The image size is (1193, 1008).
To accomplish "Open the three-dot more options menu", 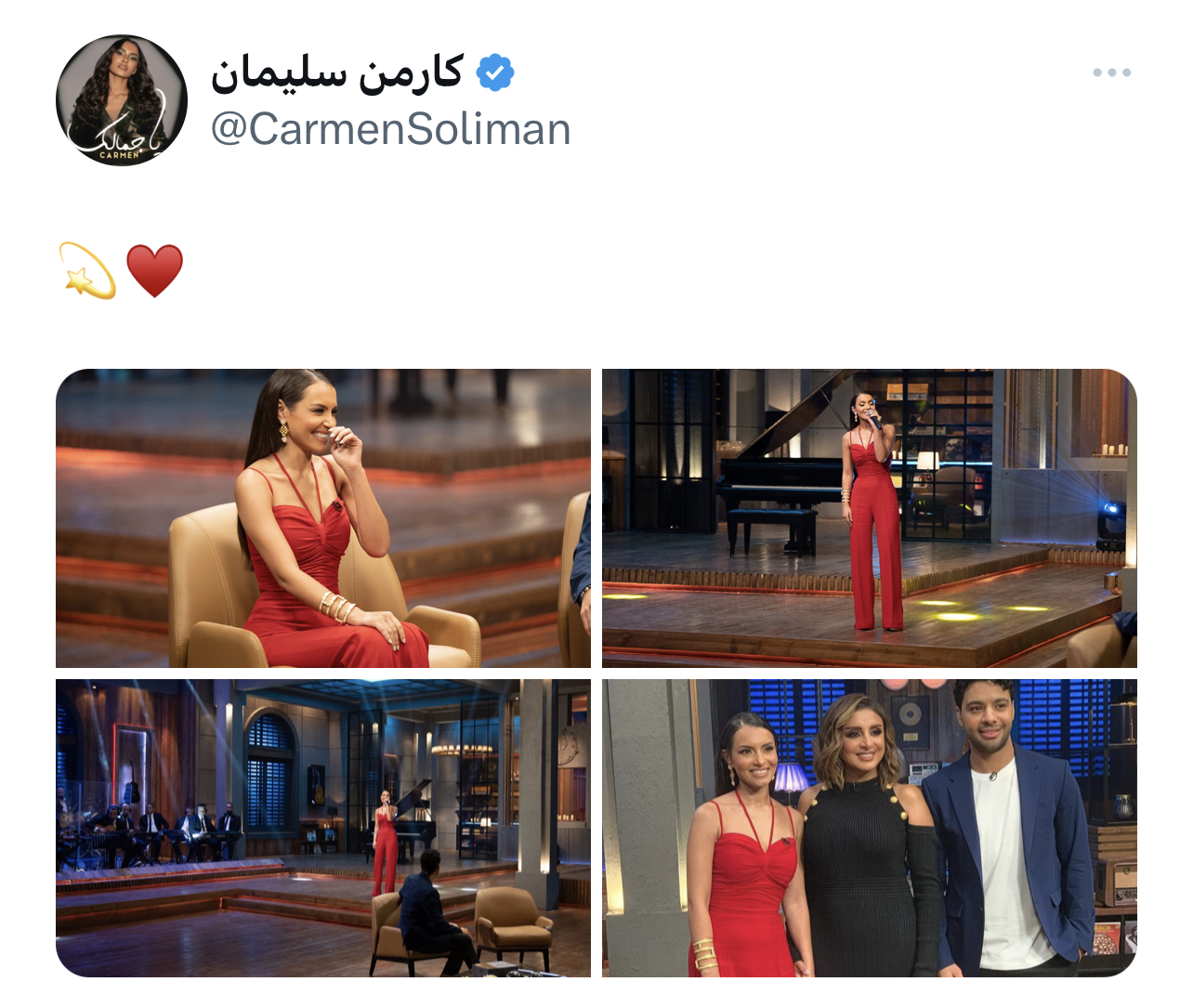I will [x=1111, y=72].
